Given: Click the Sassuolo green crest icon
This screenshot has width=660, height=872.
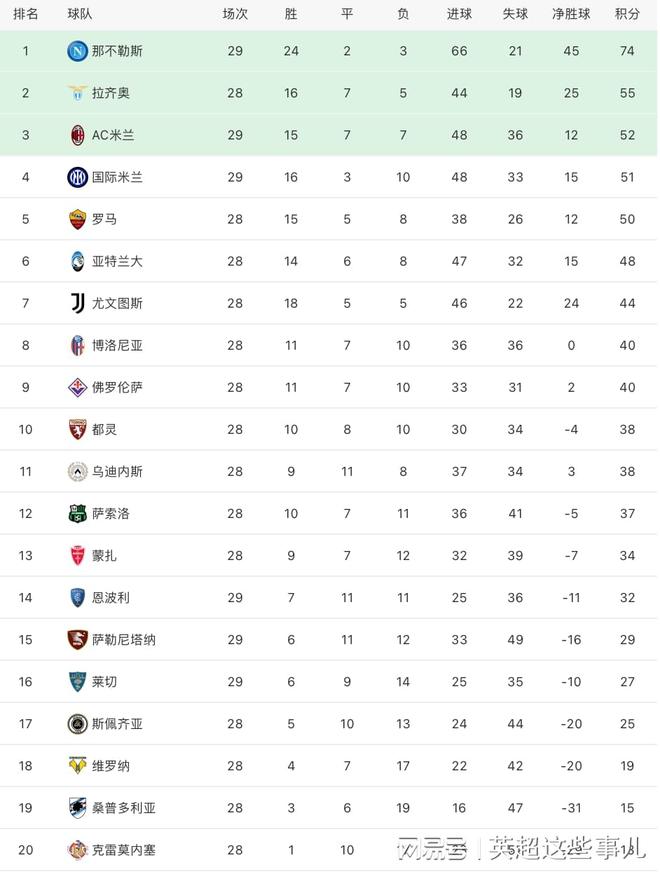Looking at the screenshot, I should (x=77, y=513).
